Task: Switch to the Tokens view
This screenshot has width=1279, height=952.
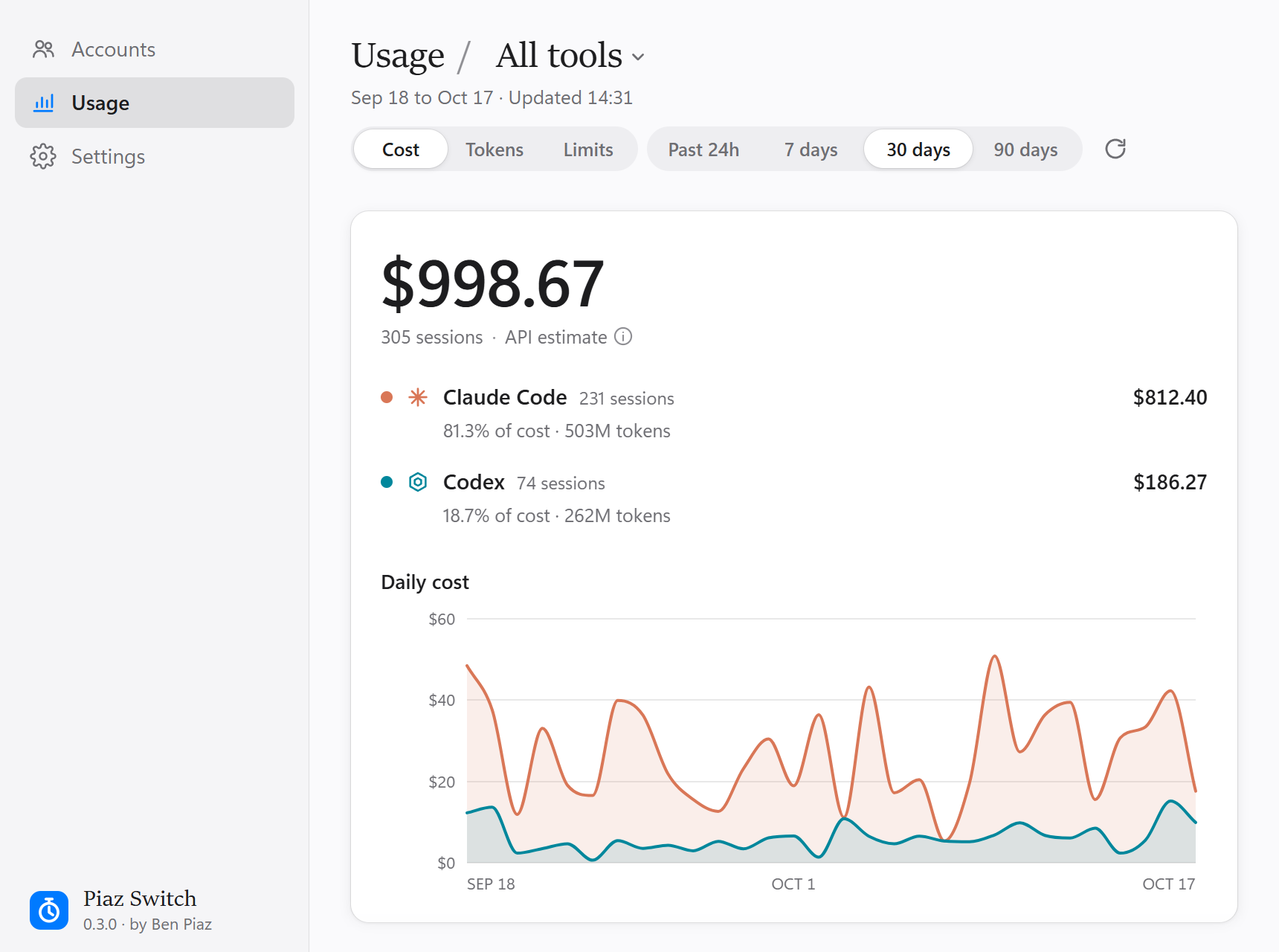Action: coord(494,149)
